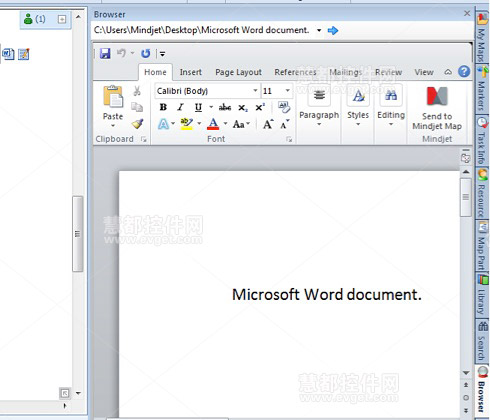Open Customize Quick Access Toolbar dropdown
Screen dimensions: 490x420
tap(162, 54)
